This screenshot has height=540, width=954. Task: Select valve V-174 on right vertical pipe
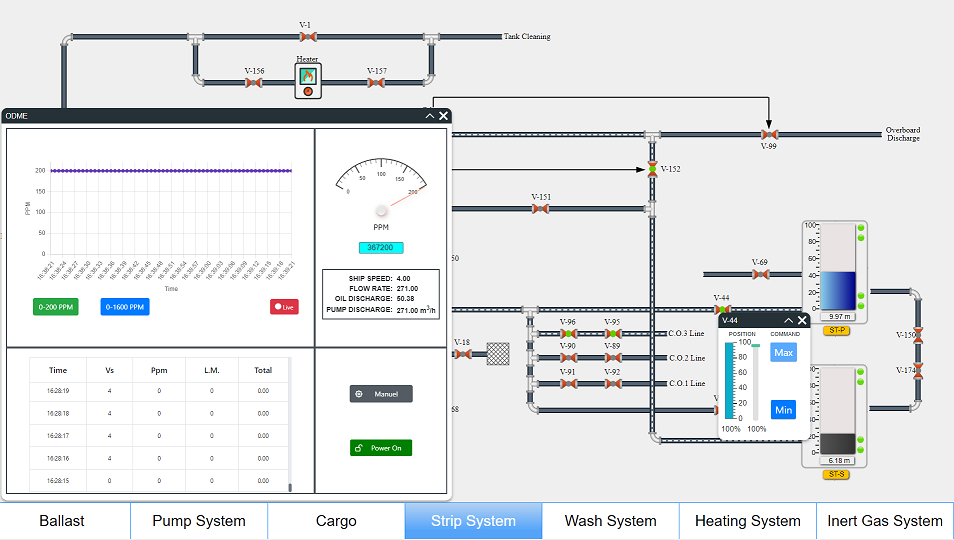tap(918, 371)
